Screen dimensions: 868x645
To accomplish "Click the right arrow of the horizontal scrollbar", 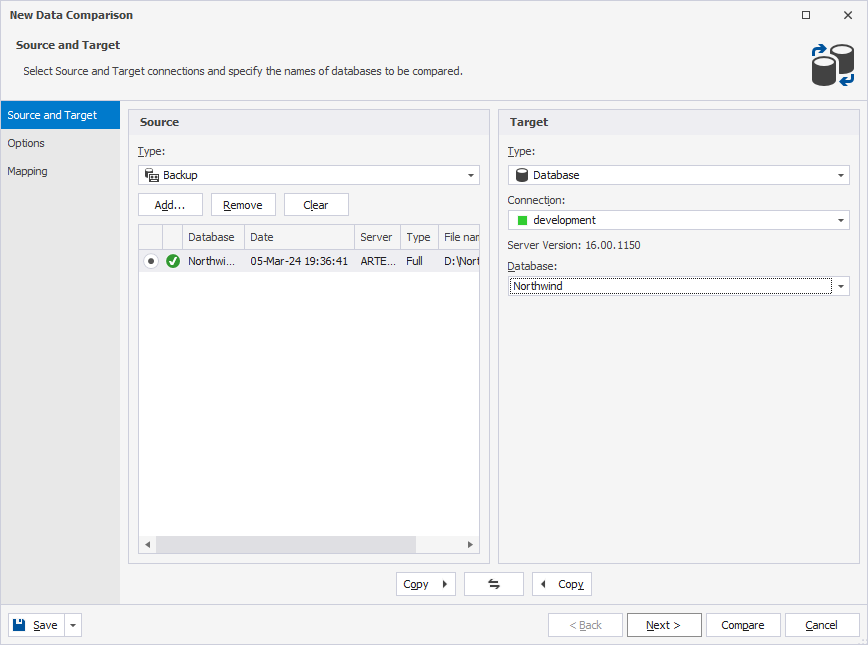I will pos(470,544).
